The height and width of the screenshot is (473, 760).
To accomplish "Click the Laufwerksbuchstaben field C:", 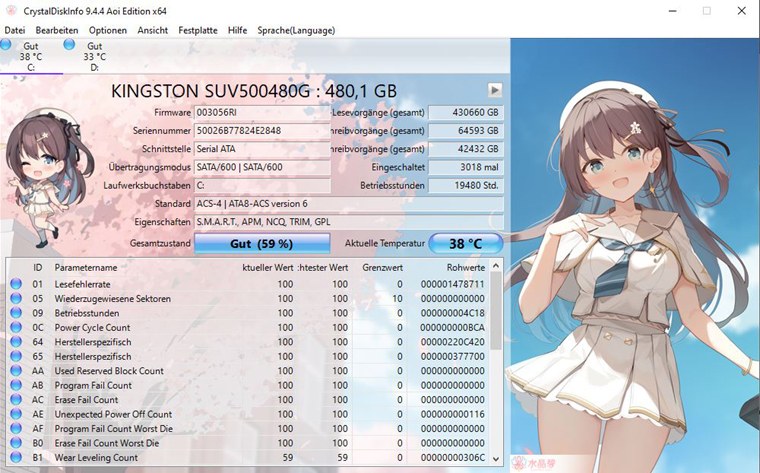I will pyautogui.click(x=262, y=186).
